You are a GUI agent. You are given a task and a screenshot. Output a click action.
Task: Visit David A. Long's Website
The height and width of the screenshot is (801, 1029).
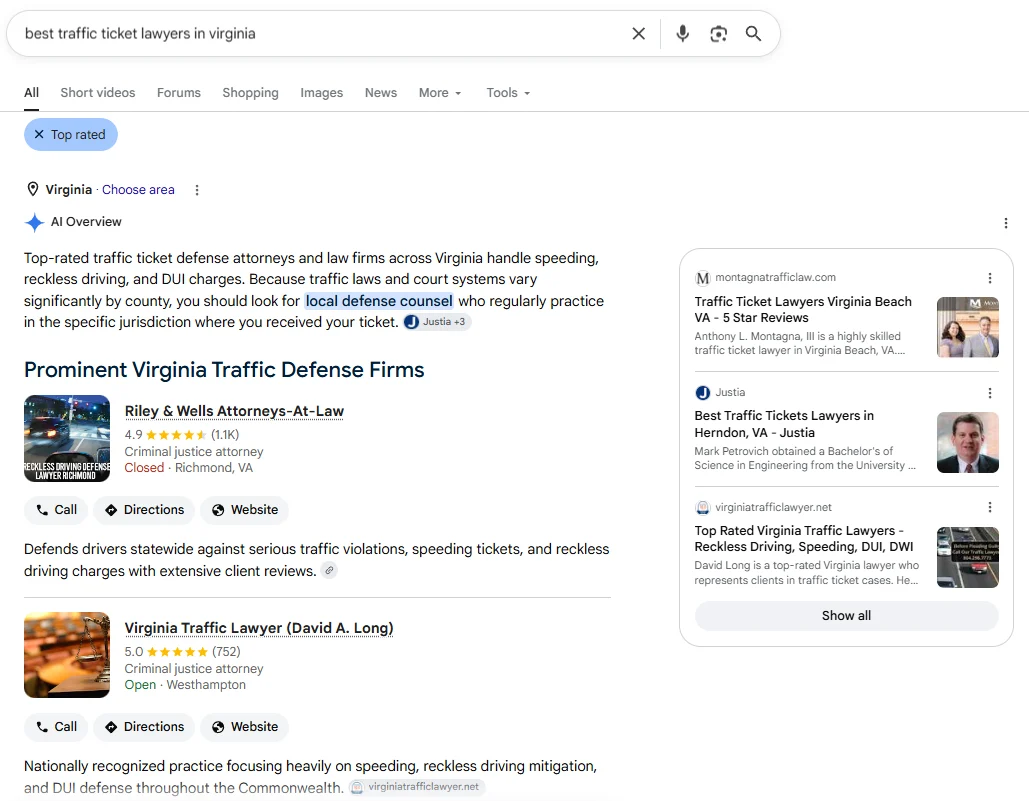245,727
